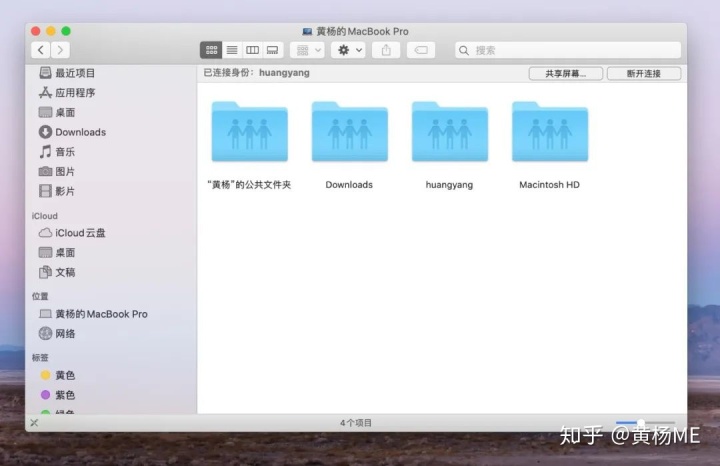Click the 已连接身份: huangyang label

tap(257, 73)
